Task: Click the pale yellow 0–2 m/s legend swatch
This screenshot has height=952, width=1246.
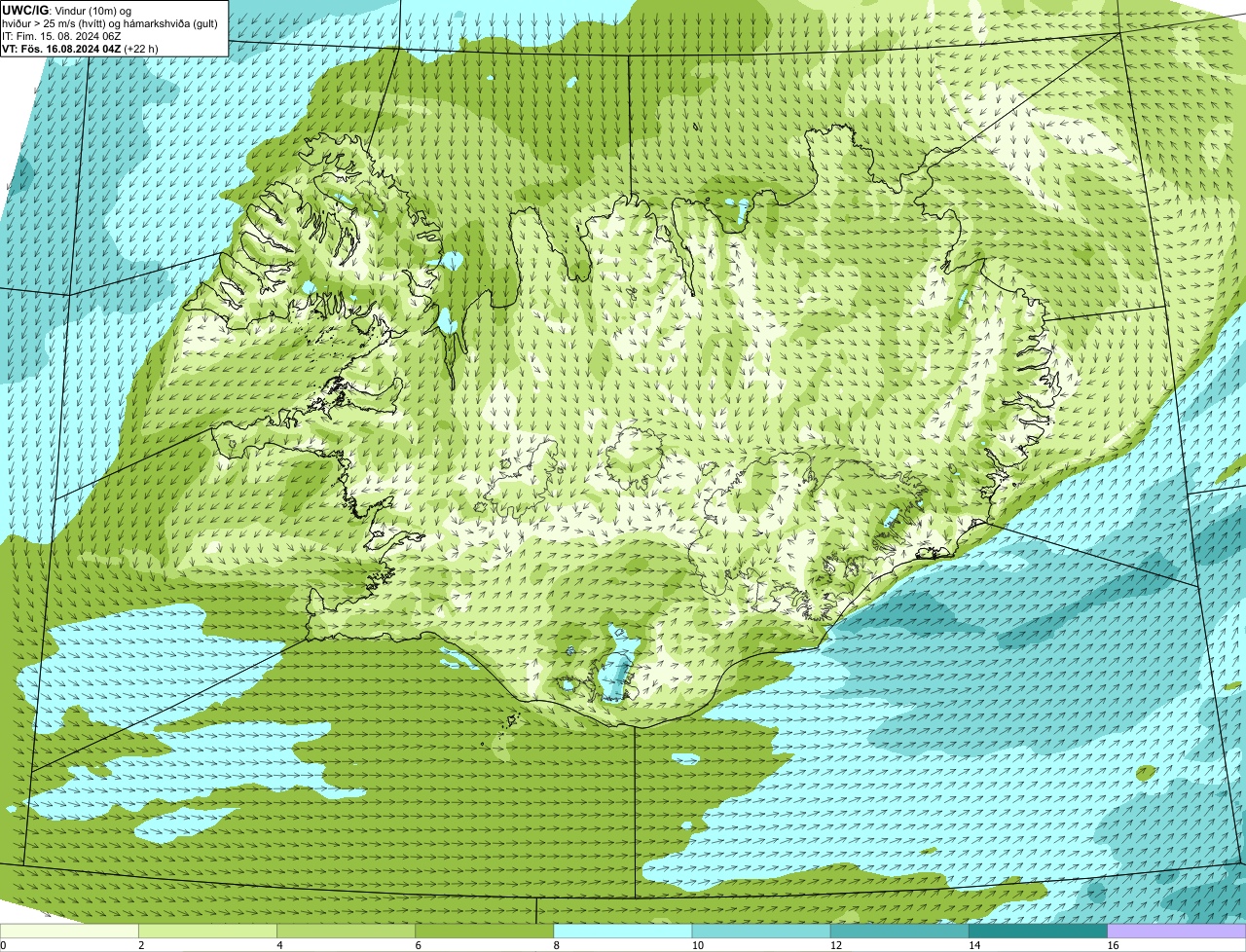Action: 69,931
